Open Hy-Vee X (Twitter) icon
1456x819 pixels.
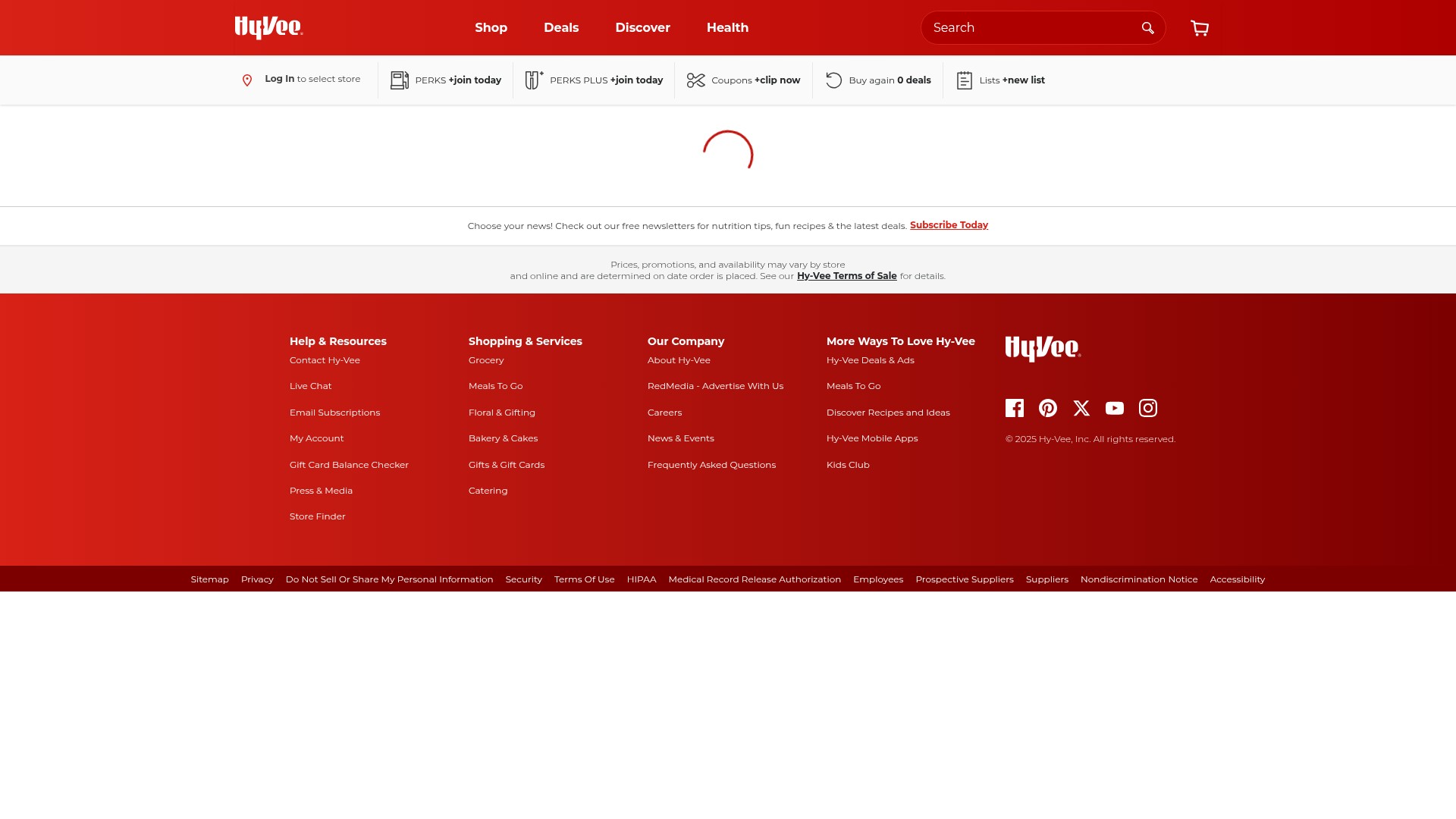pyautogui.click(x=1081, y=408)
